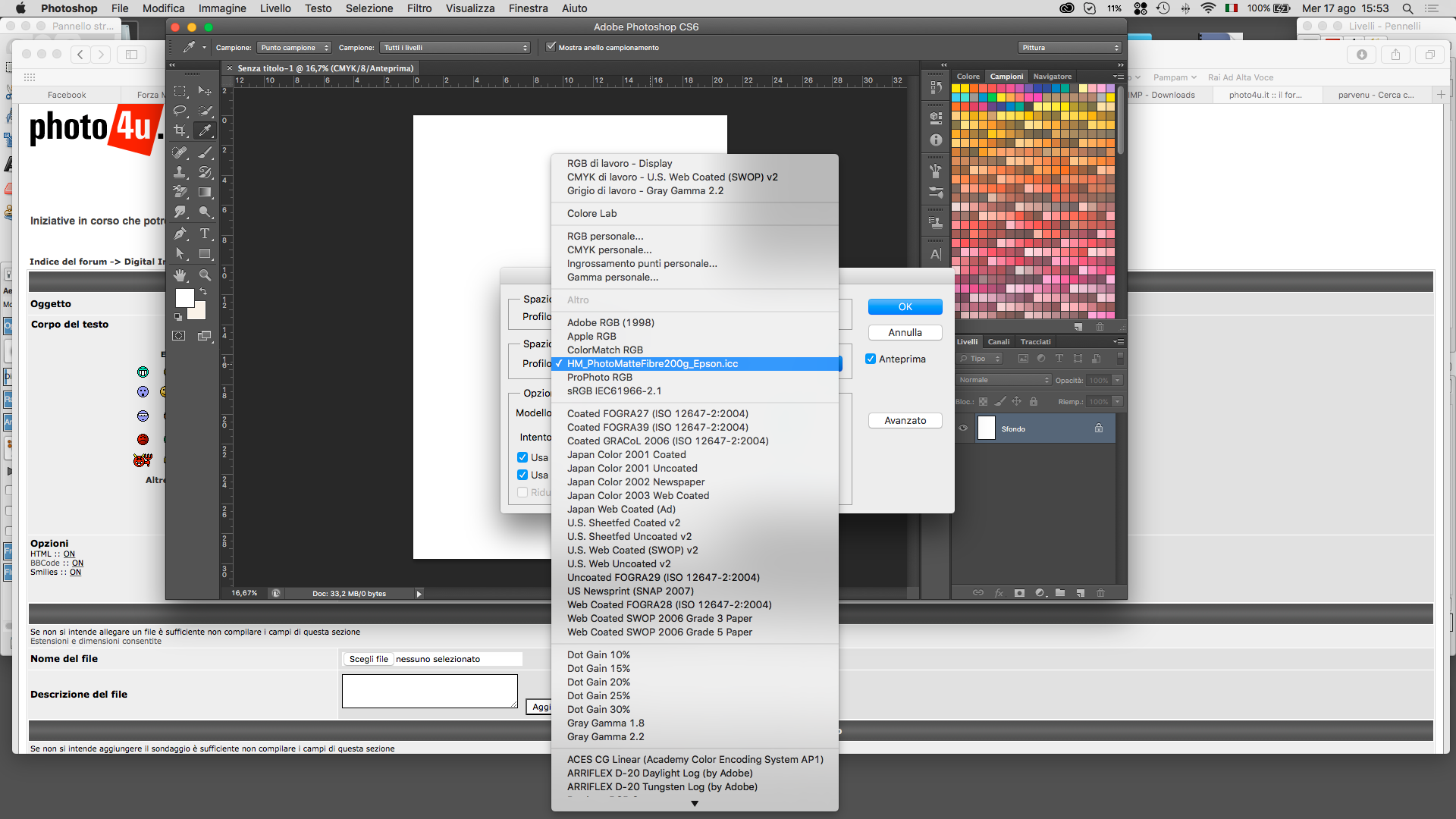Select the Crop tool
Image resolution: width=1456 pixels, height=819 pixels.
[x=180, y=130]
